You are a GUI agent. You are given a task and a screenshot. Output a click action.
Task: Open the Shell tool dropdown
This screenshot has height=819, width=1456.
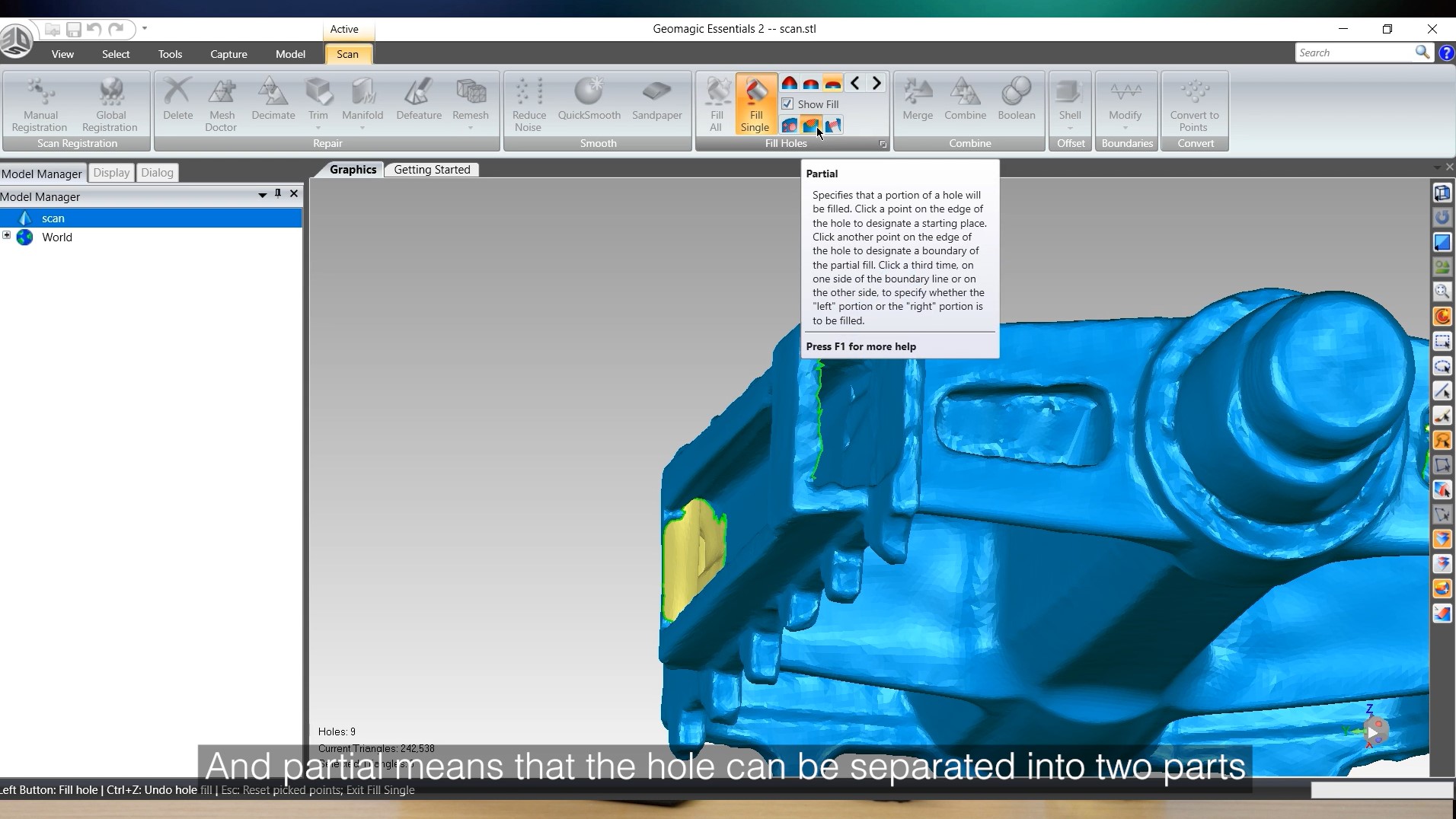pyautogui.click(x=1070, y=128)
